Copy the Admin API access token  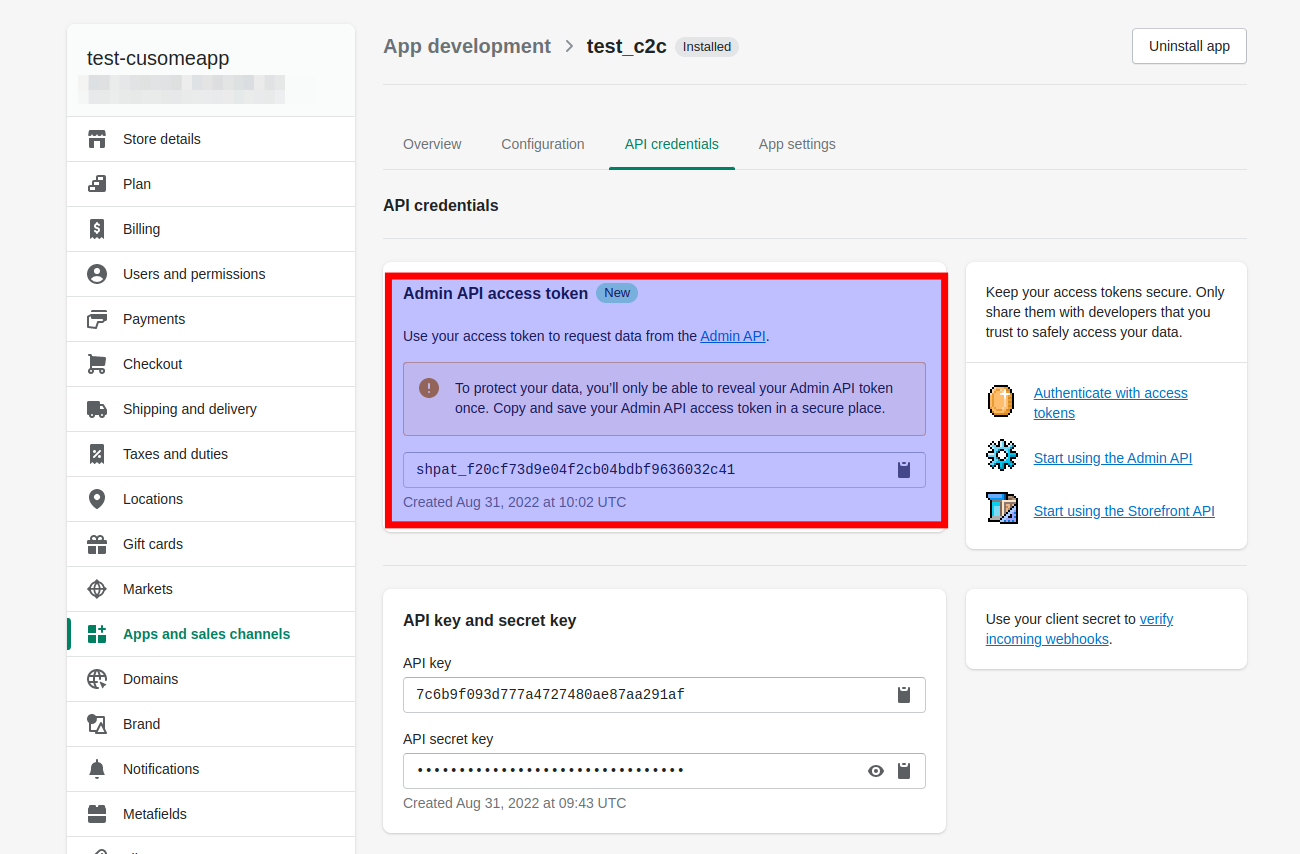point(904,469)
